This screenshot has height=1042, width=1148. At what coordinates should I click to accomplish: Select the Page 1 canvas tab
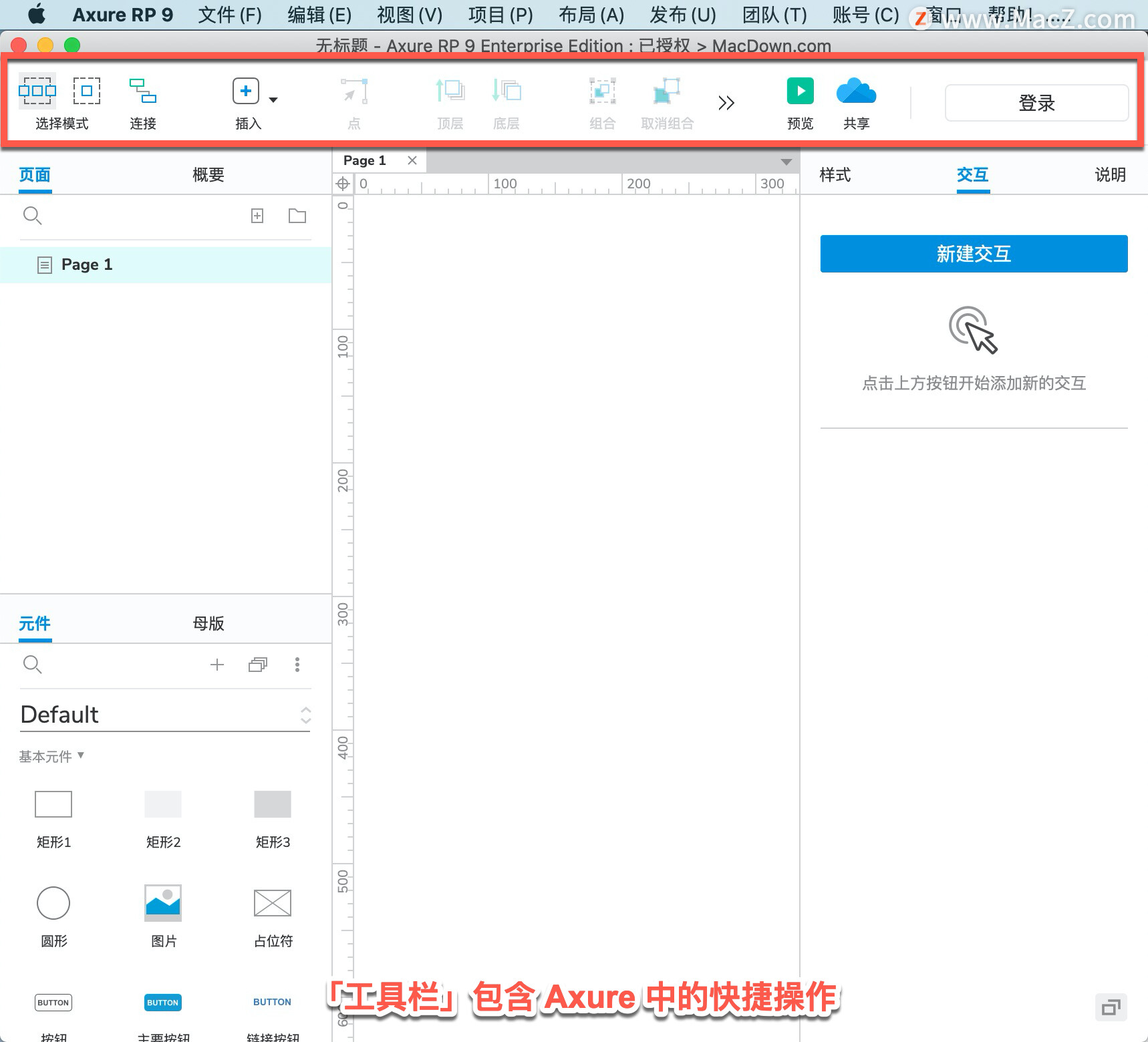[x=365, y=160]
